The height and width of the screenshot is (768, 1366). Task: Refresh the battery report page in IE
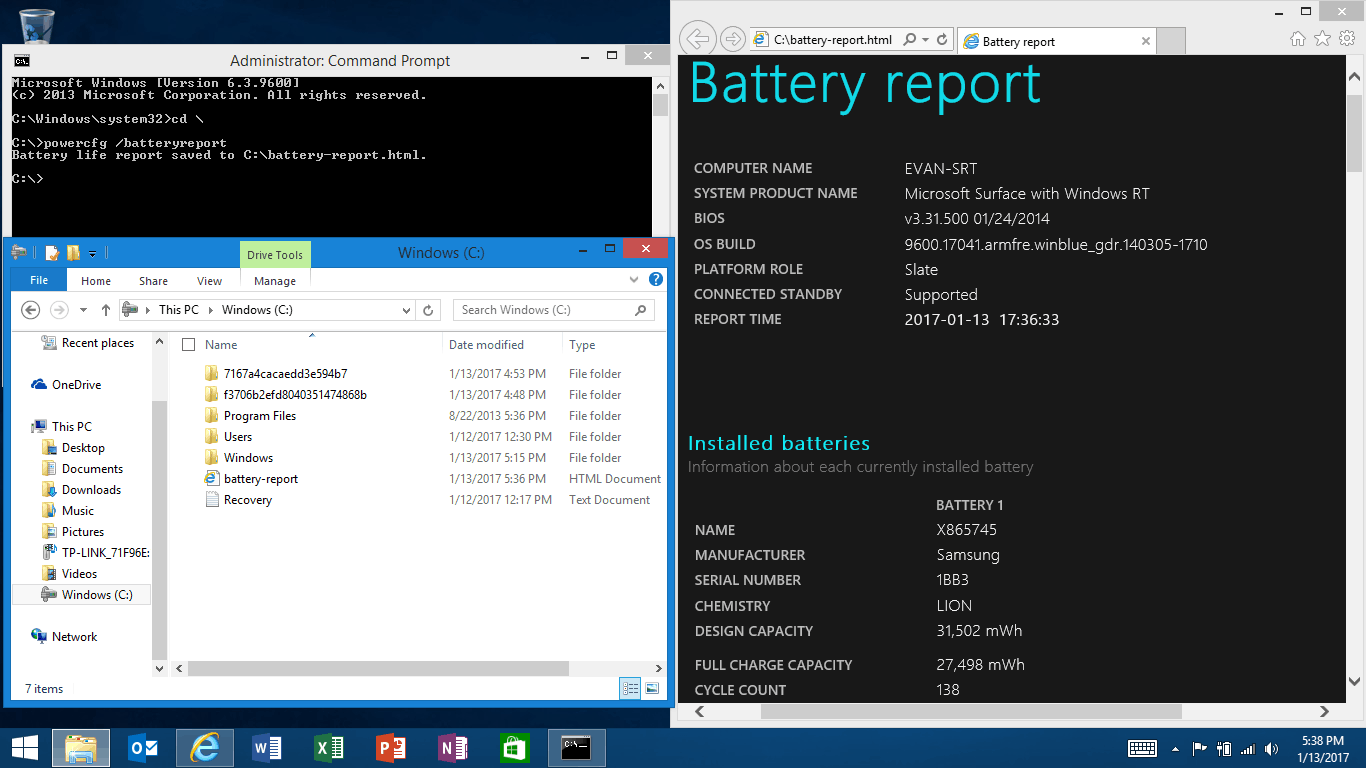pos(942,40)
